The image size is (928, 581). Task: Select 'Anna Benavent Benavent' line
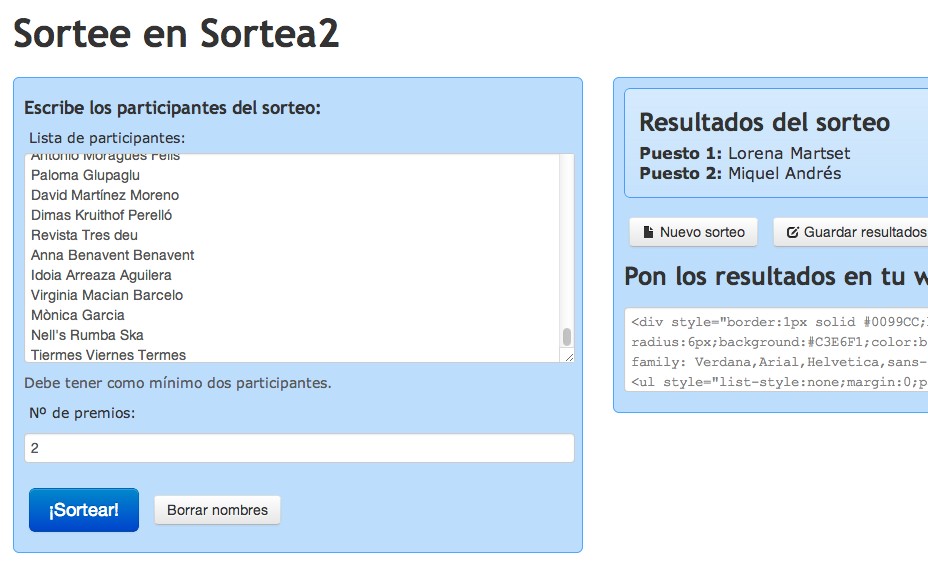click(x=112, y=255)
